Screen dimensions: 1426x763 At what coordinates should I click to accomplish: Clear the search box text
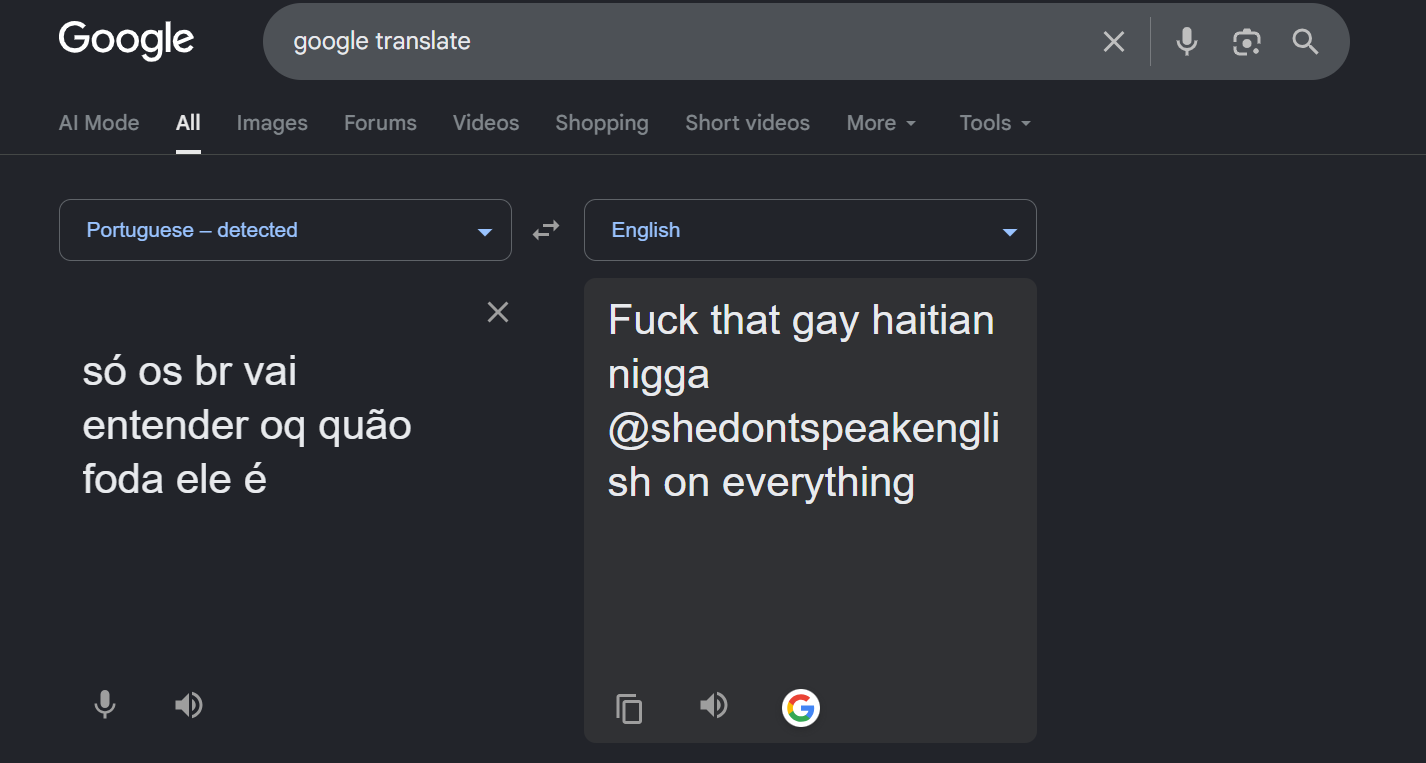click(1113, 42)
